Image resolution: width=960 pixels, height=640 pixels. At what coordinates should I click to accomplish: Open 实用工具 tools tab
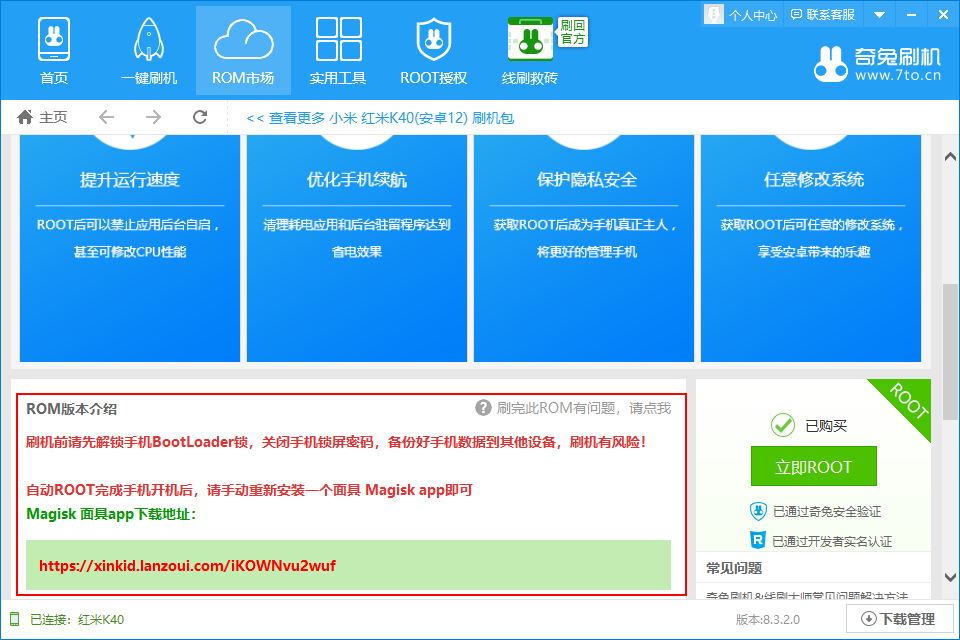(338, 51)
